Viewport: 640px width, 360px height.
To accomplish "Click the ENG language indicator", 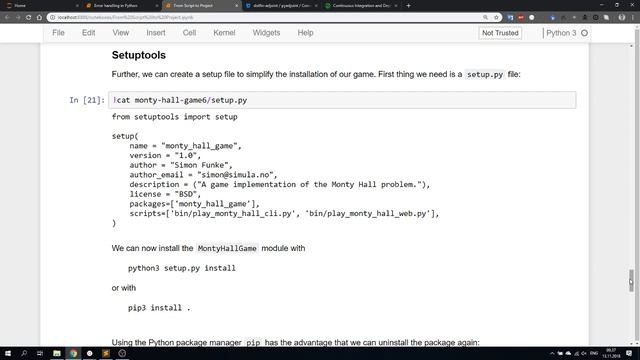I will pyautogui.click(x=594, y=353).
